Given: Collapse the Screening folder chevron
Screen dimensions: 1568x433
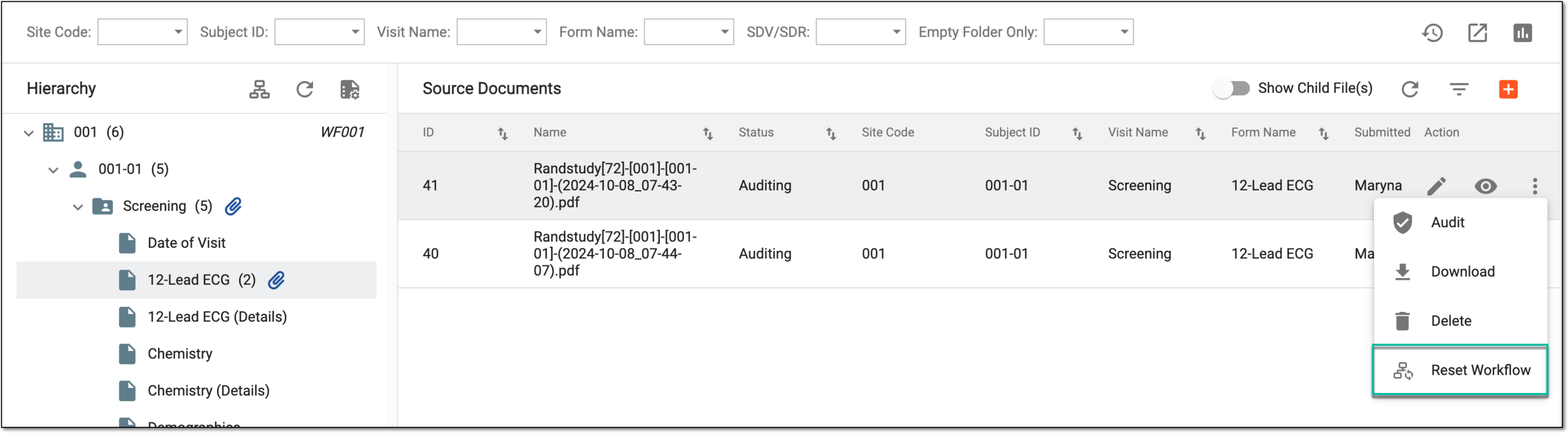Looking at the screenshot, I should 78,207.
